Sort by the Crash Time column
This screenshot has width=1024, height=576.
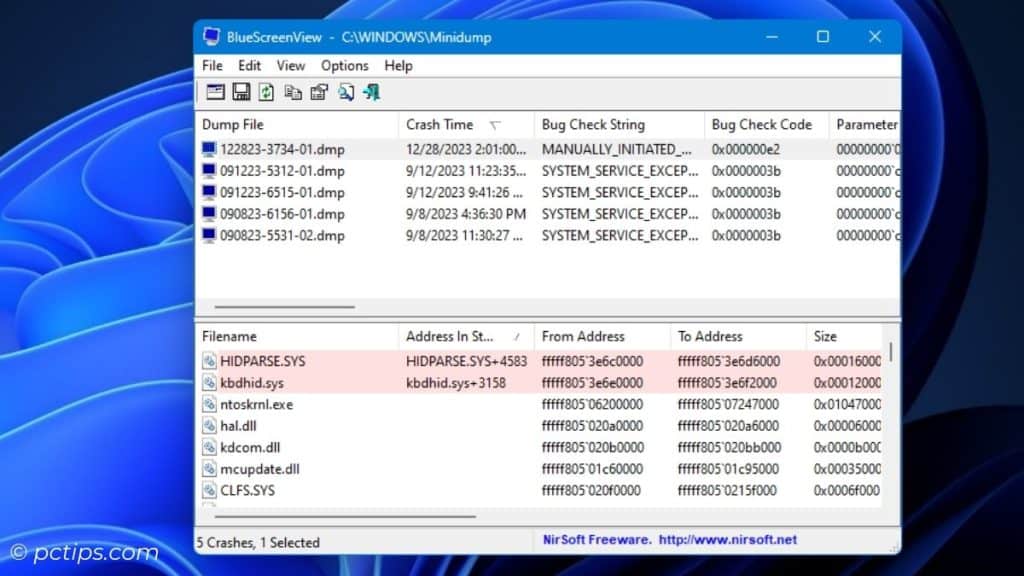tap(440, 124)
